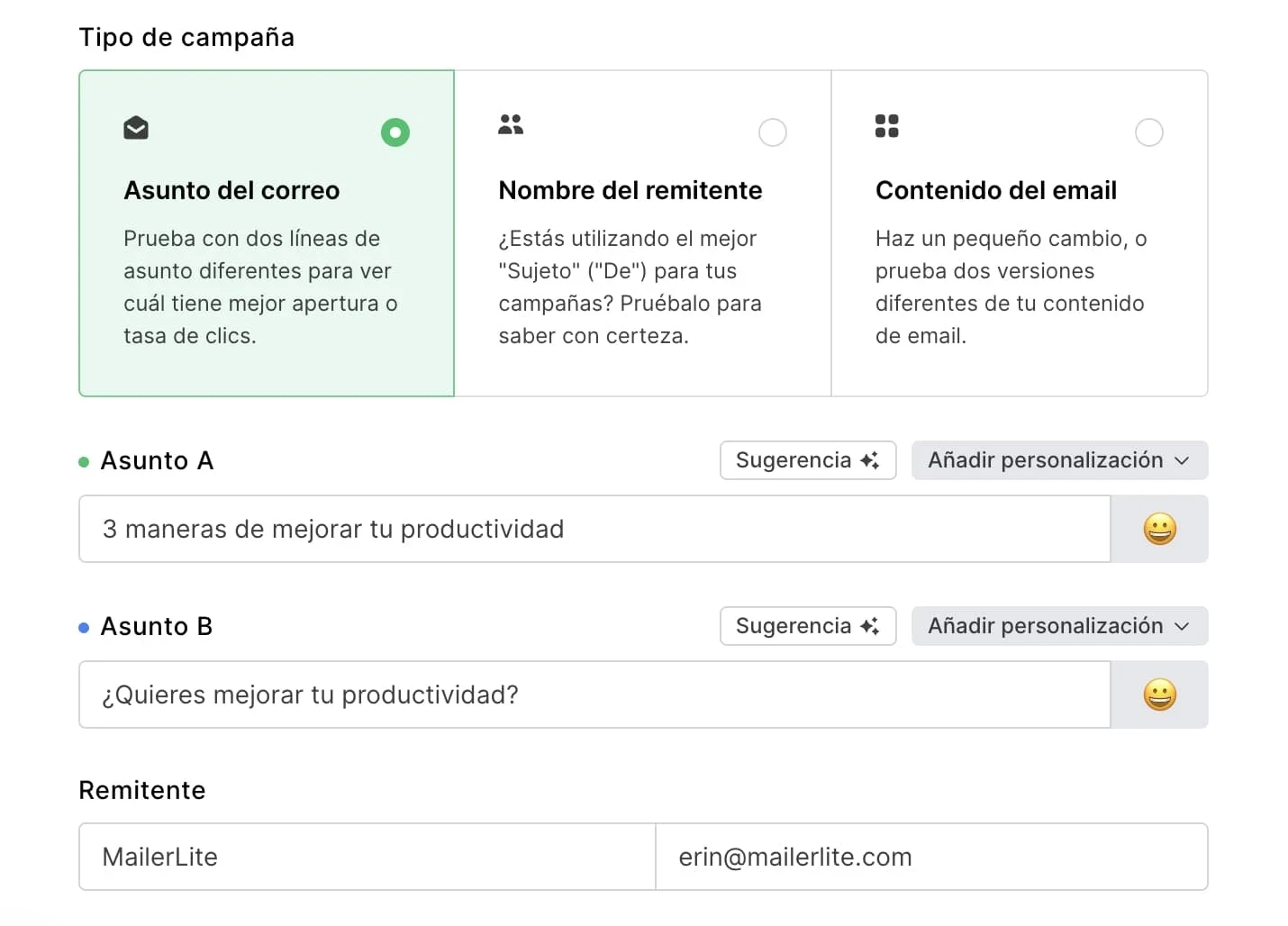The width and height of the screenshot is (1288, 926).
Task: Click the sparkle icon next to Sugerencia for Asunto B
Action: pos(869,626)
